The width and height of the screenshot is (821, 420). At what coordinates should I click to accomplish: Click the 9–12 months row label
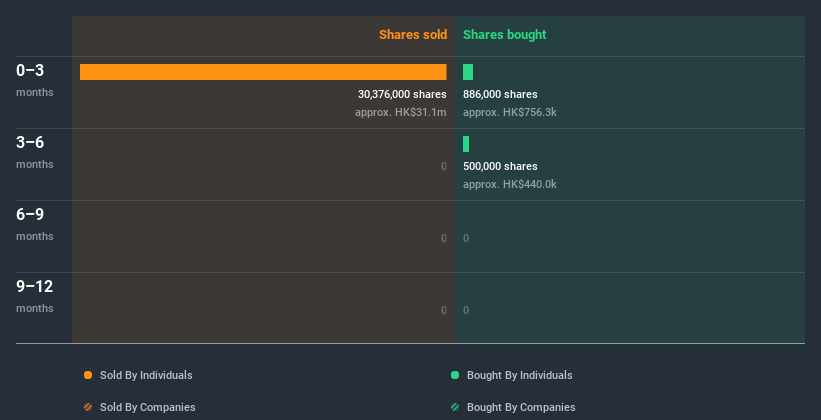coord(35,296)
